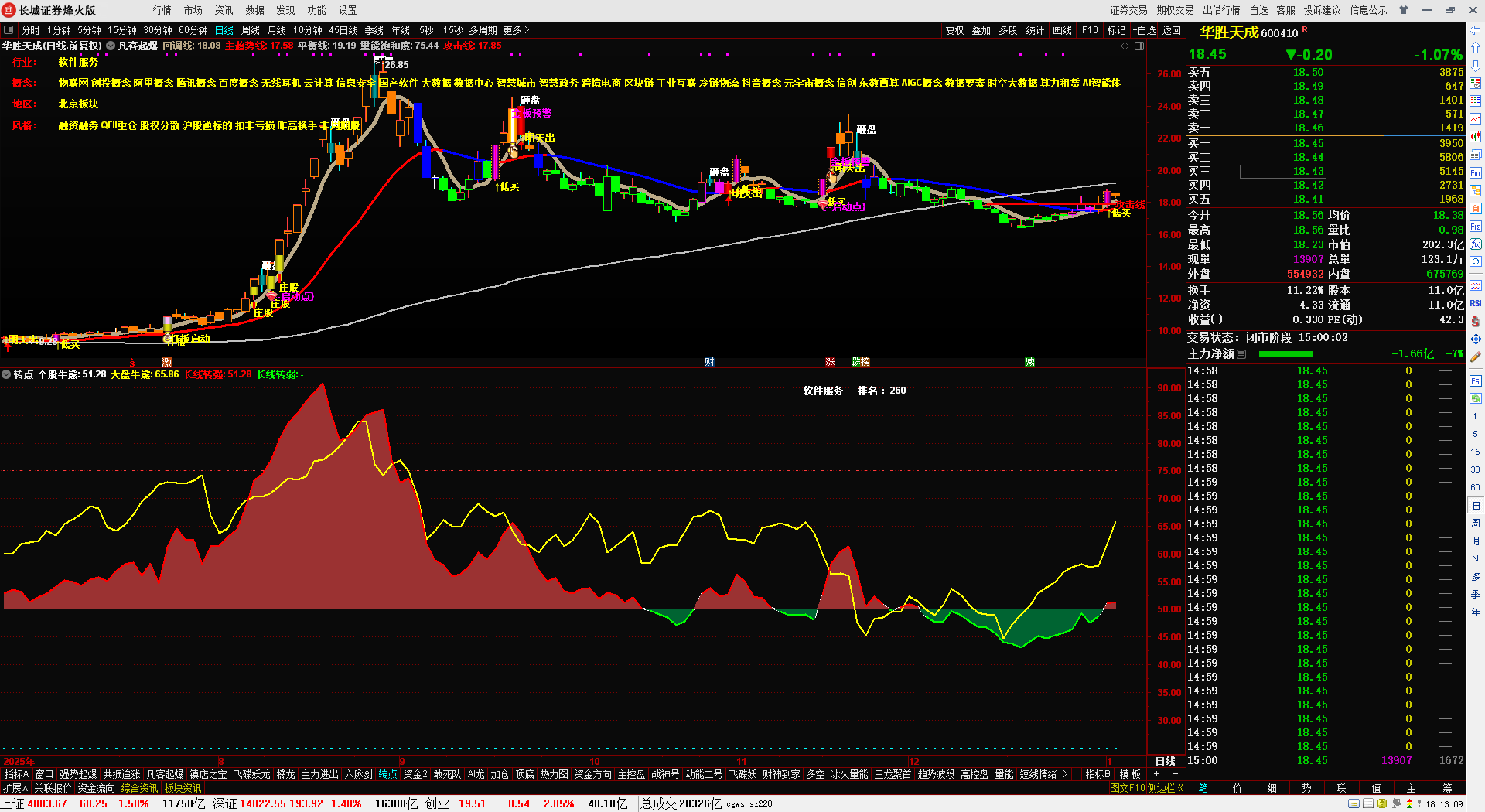Screen dimensions: 1485x812
Task: Toggle the 叠加 overlay option
Action: (x=981, y=30)
